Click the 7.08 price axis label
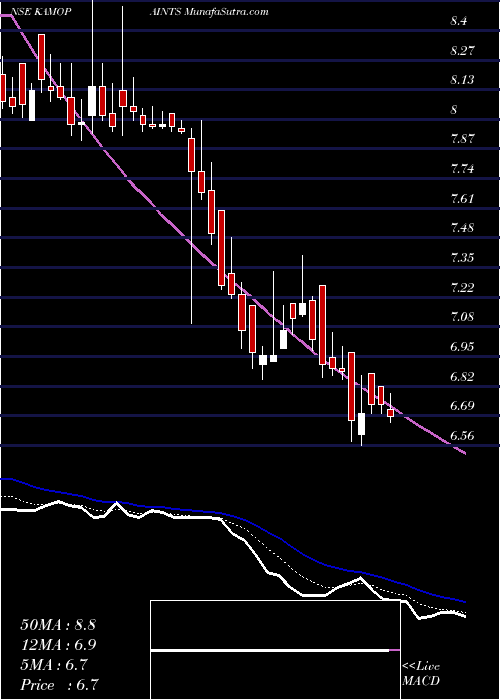500x700 pixels. [461, 317]
